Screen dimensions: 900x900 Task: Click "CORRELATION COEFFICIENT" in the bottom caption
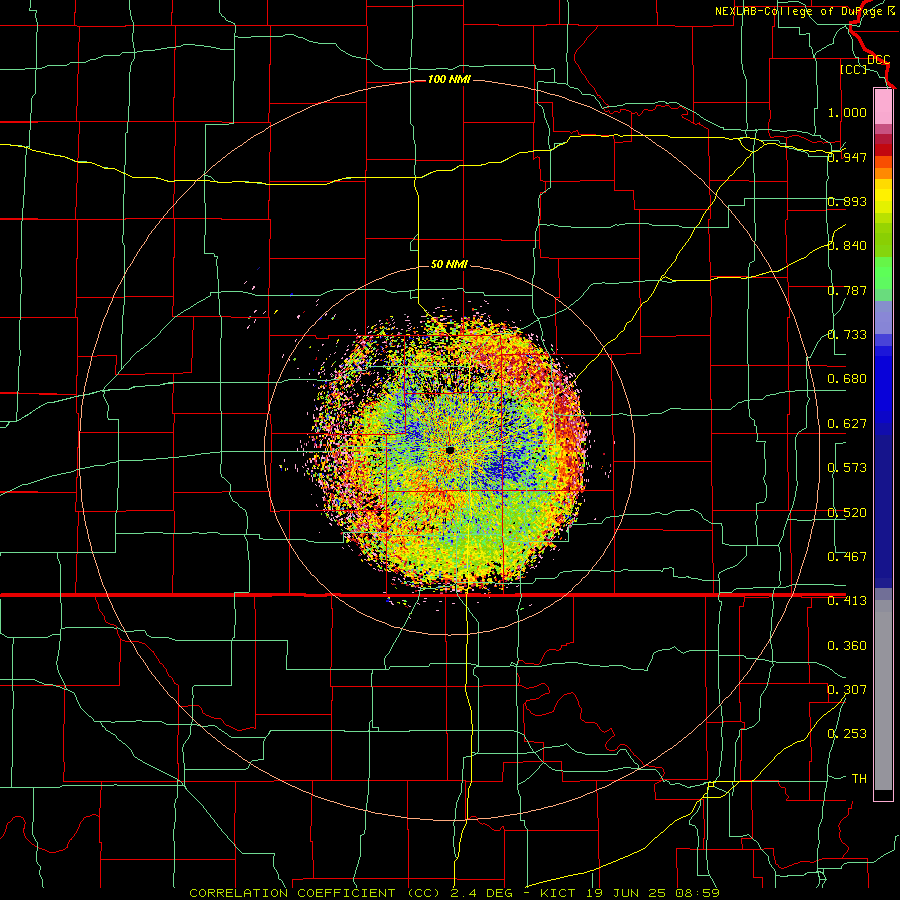click(x=292, y=893)
